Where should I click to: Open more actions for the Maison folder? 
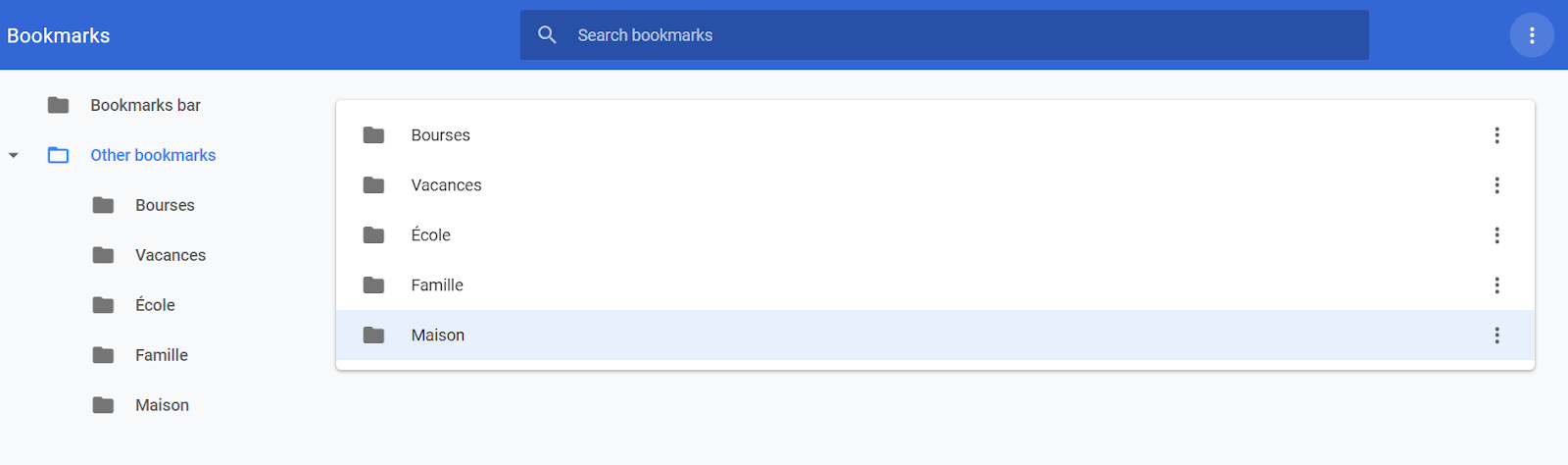[x=1496, y=336]
